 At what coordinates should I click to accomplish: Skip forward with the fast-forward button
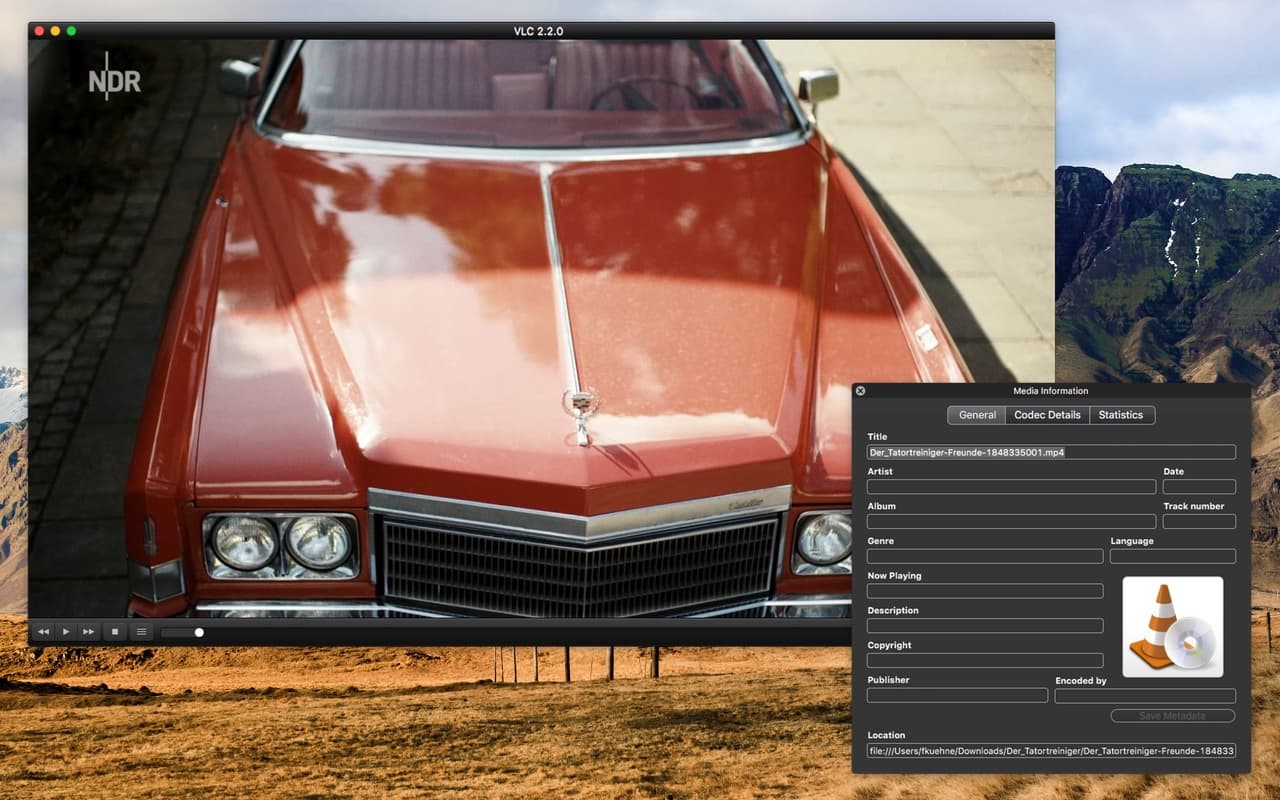[88, 631]
